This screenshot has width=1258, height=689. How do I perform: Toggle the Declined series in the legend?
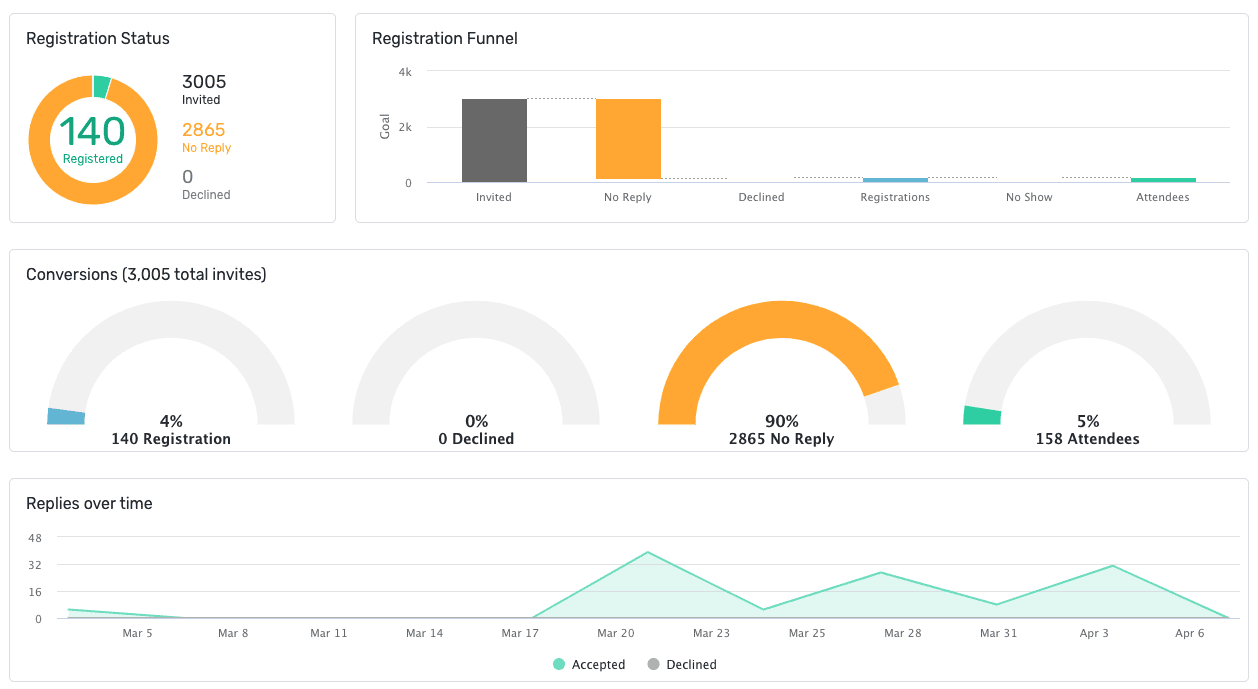click(x=692, y=665)
